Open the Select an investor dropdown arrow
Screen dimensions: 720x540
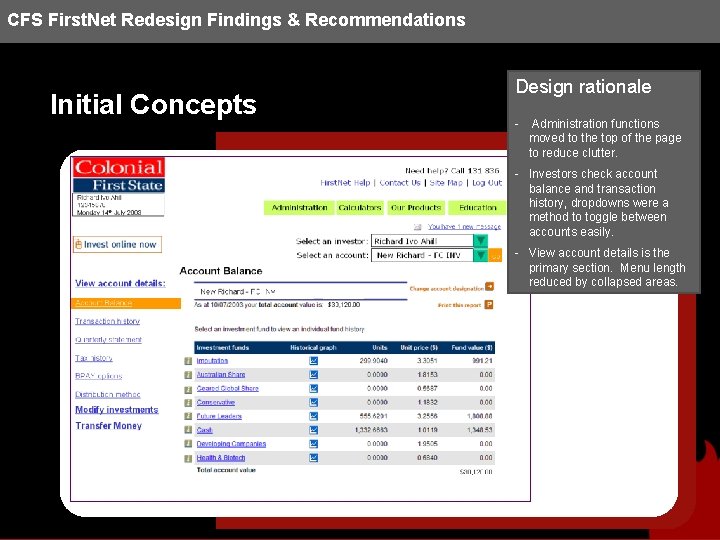pyautogui.click(x=480, y=241)
